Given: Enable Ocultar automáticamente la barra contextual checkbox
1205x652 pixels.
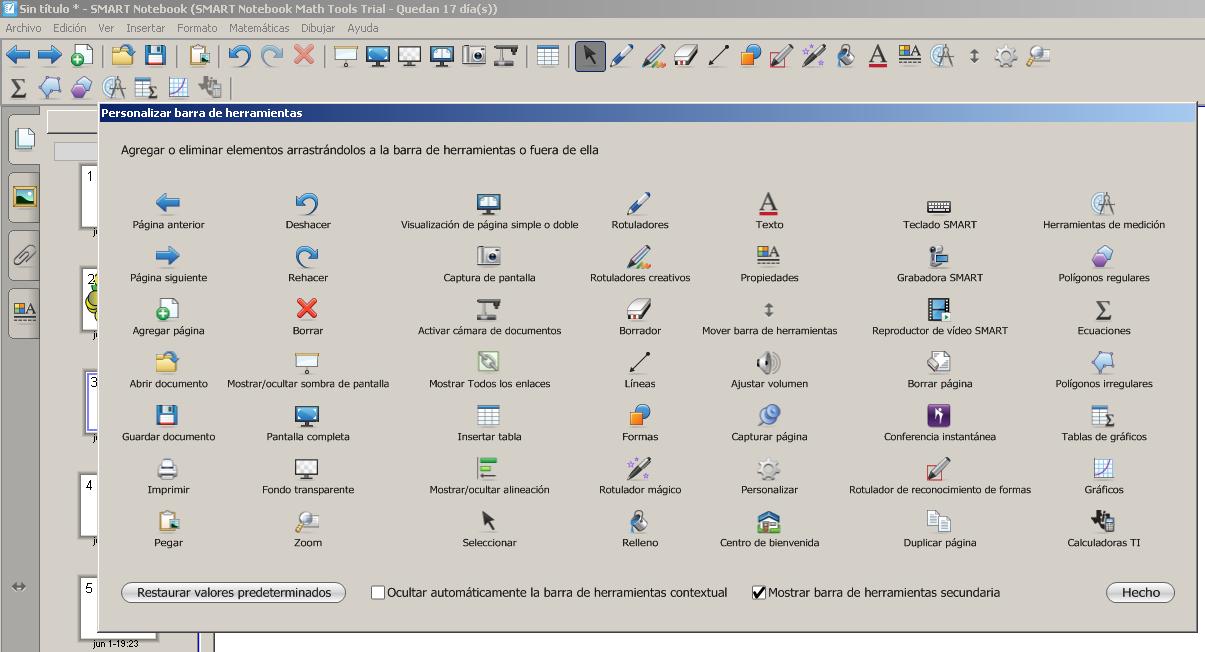Looking at the screenshot, I should point(378,593).
